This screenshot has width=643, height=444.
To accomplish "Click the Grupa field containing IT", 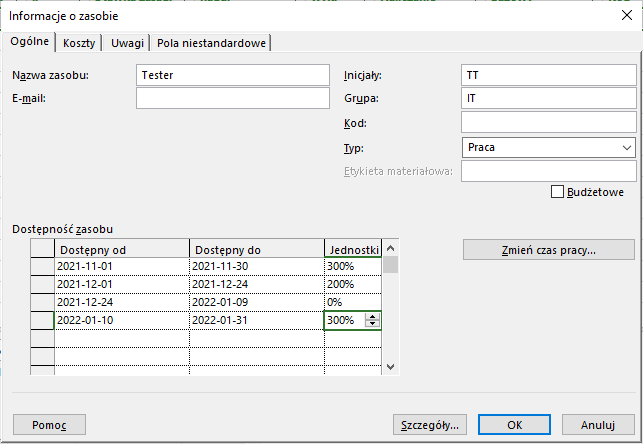I will click(548, 98).
